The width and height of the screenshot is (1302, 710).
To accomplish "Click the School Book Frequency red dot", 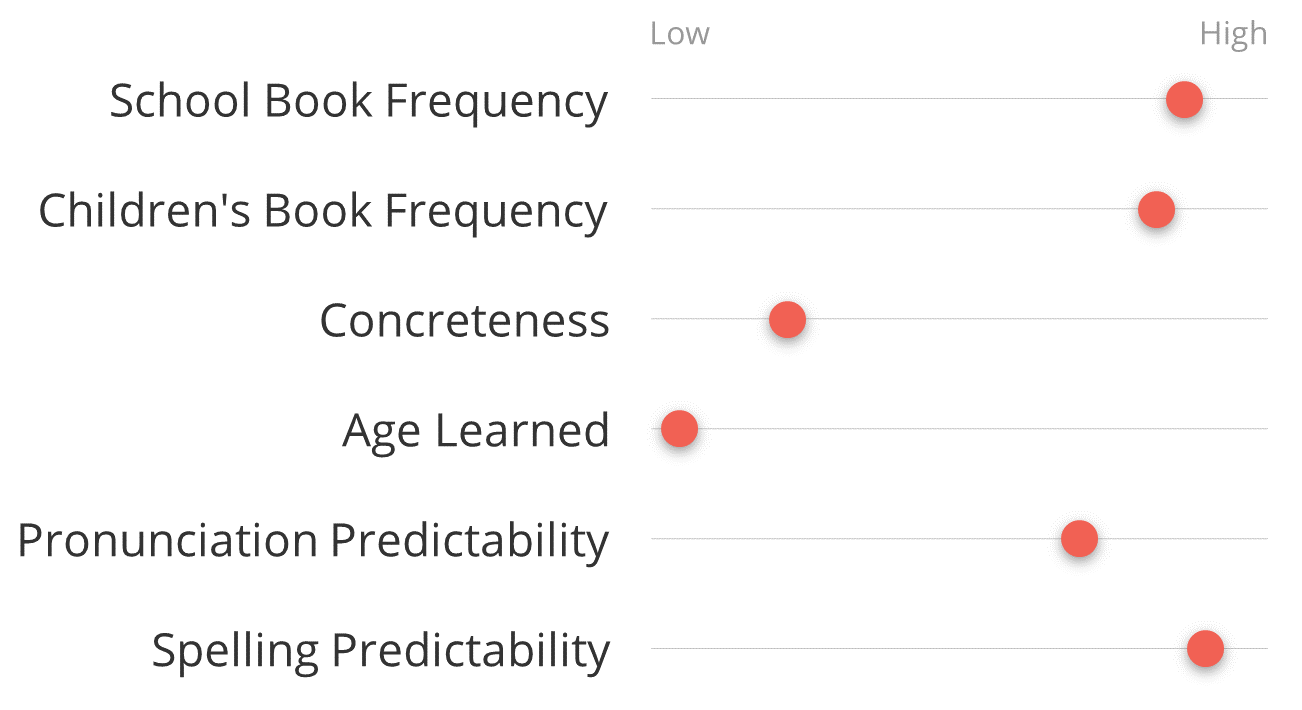I will click(1184, 99).
